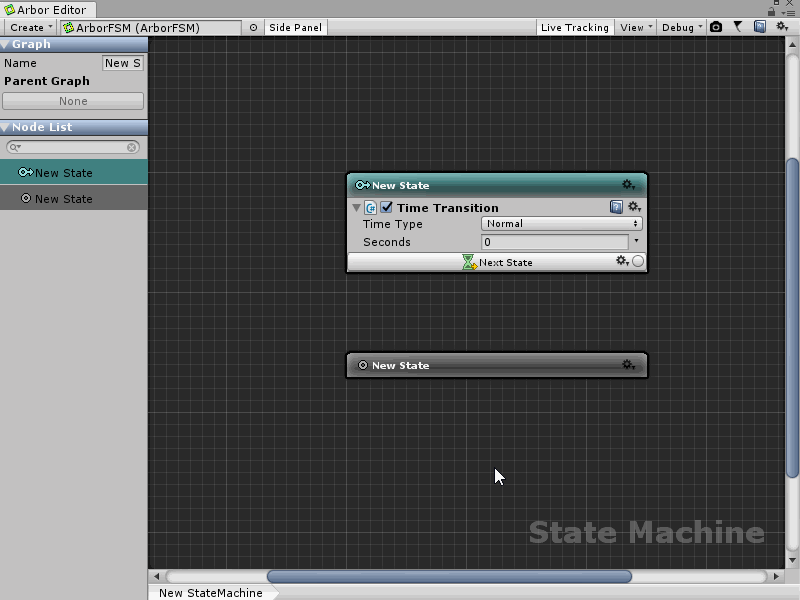The height and width of the screenshot is (600, 800).
Task: Open Time Transition behaviour gear menu
Action: (x=633, y=207)
